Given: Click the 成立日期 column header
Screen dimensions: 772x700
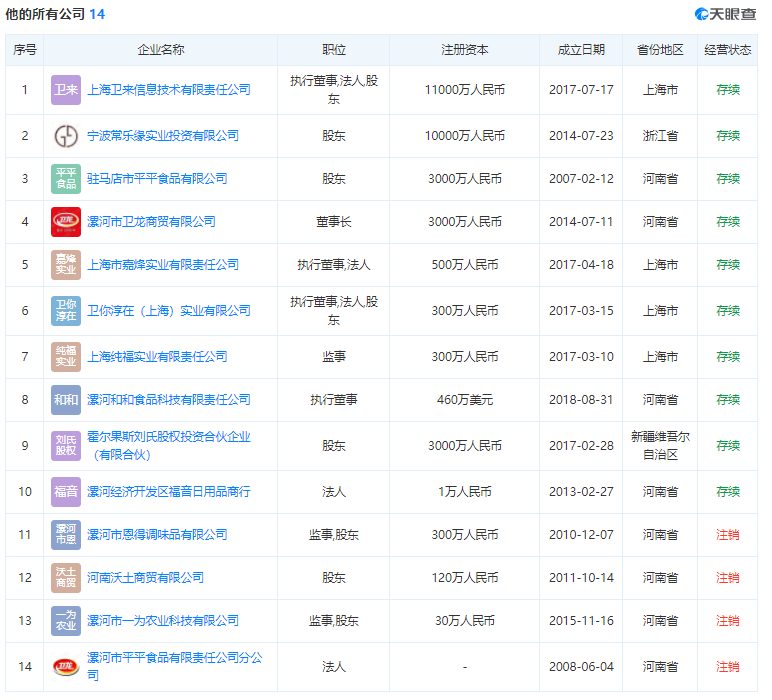Looking at the screenshot, I should pos(581,50).
